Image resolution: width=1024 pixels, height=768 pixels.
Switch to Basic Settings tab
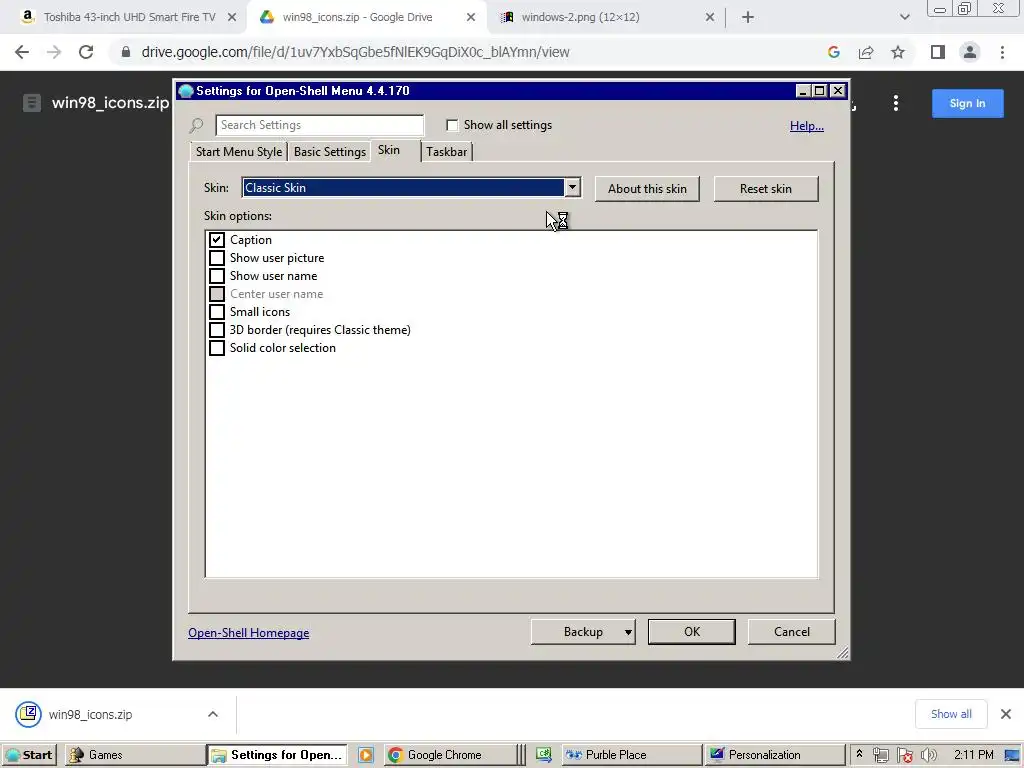click(x=330, y=152)
